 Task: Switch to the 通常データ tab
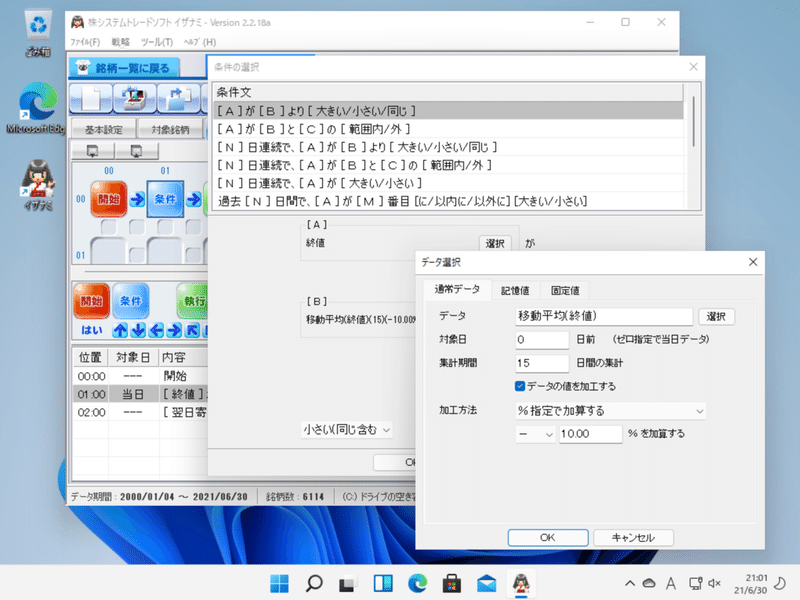tap(457, 289)
